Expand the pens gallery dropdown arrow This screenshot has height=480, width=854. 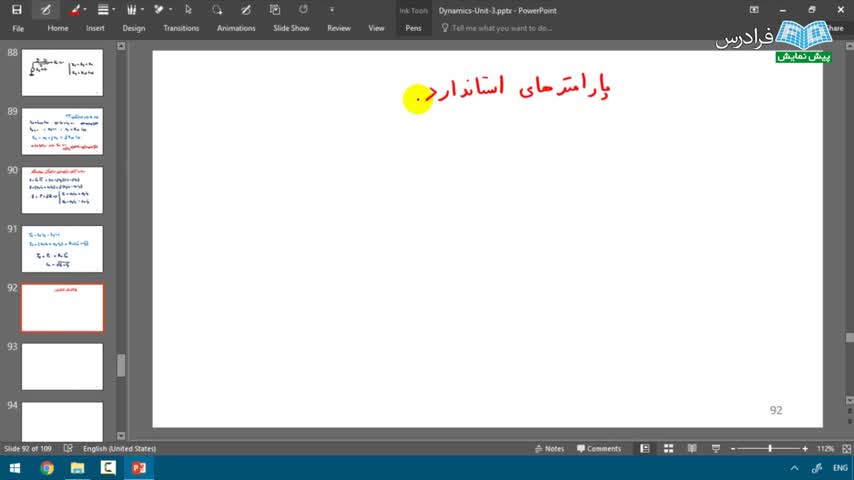pos(142,10)
